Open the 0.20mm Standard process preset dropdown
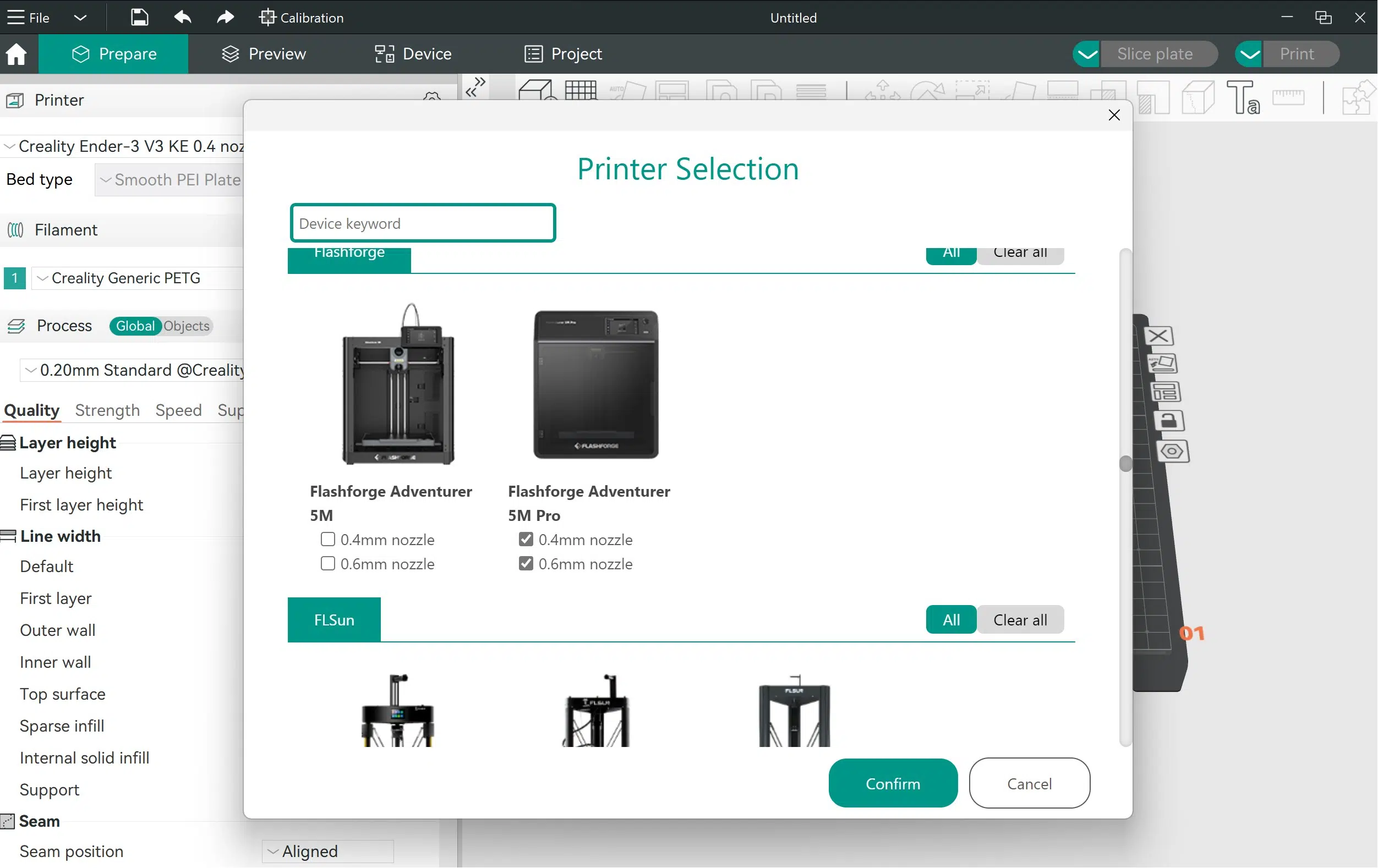Image resolution: width=1378 pixels, height=868 pixels. click(x=133, y=370)
